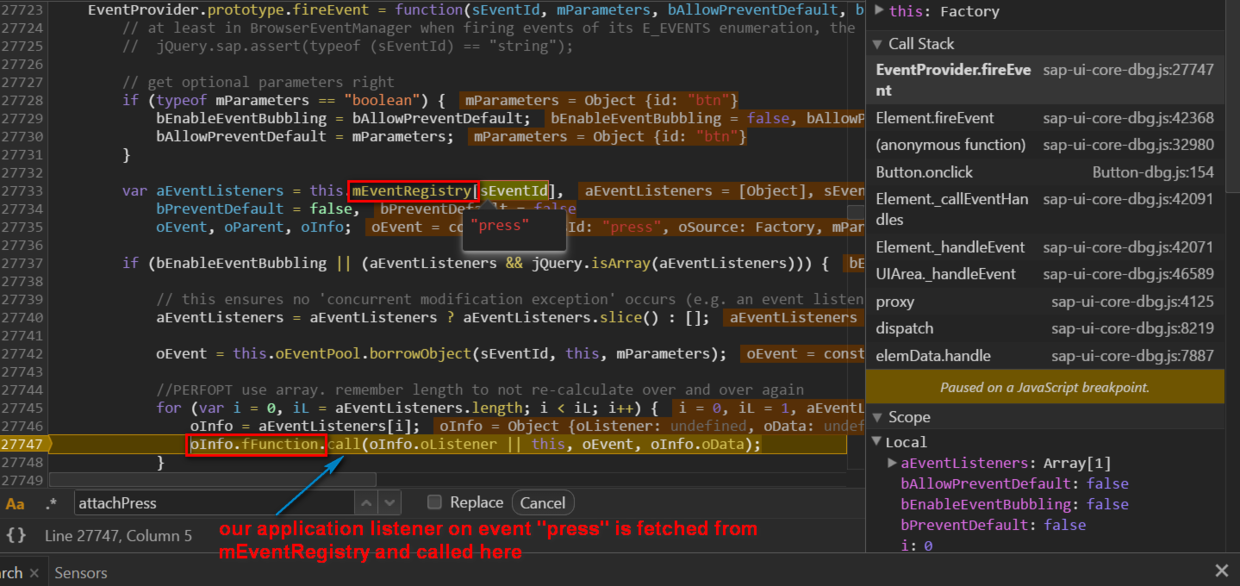Toggle the .* regular expression search option

52,503
